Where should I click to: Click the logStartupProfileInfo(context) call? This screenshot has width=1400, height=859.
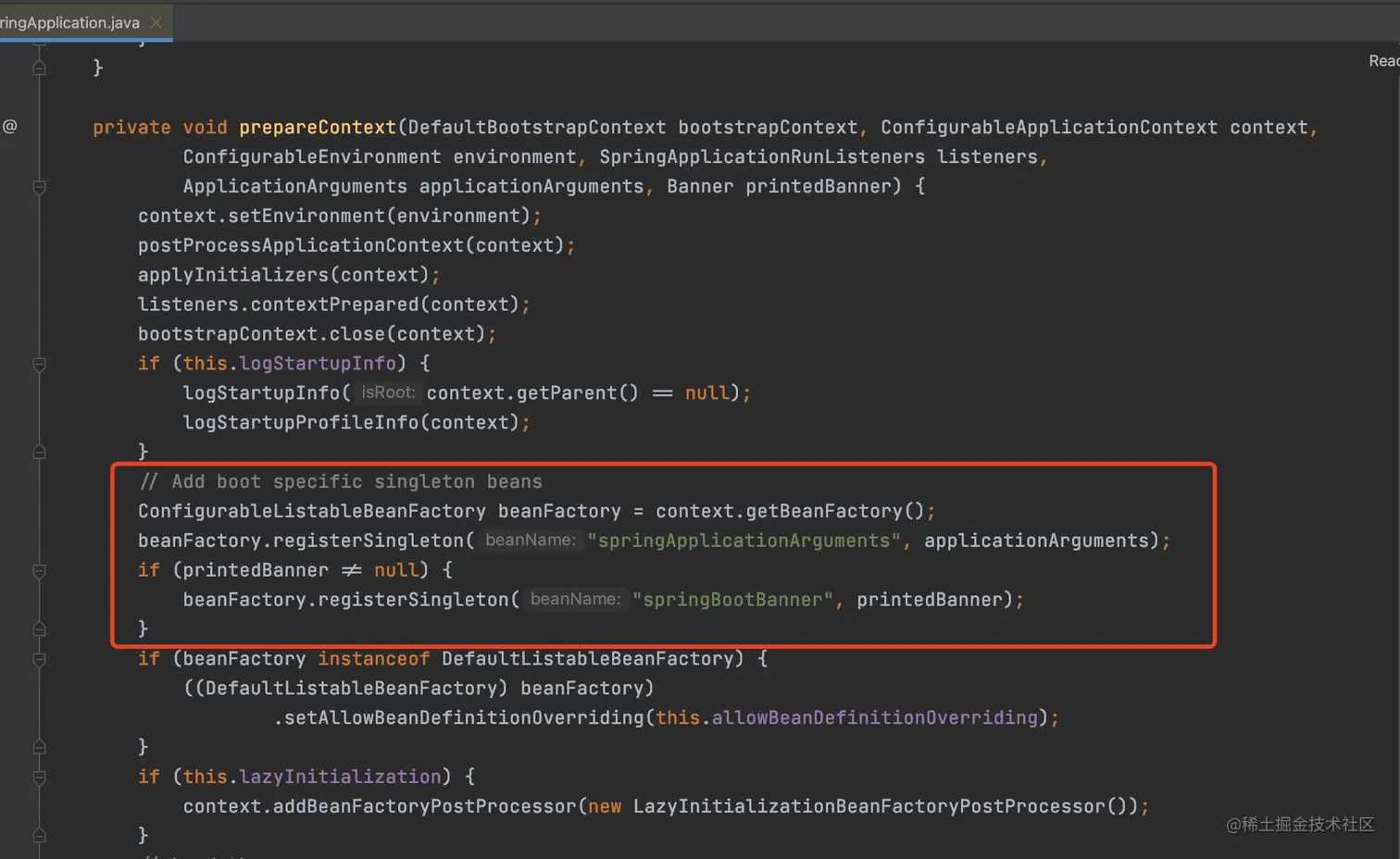coord(351,422)
